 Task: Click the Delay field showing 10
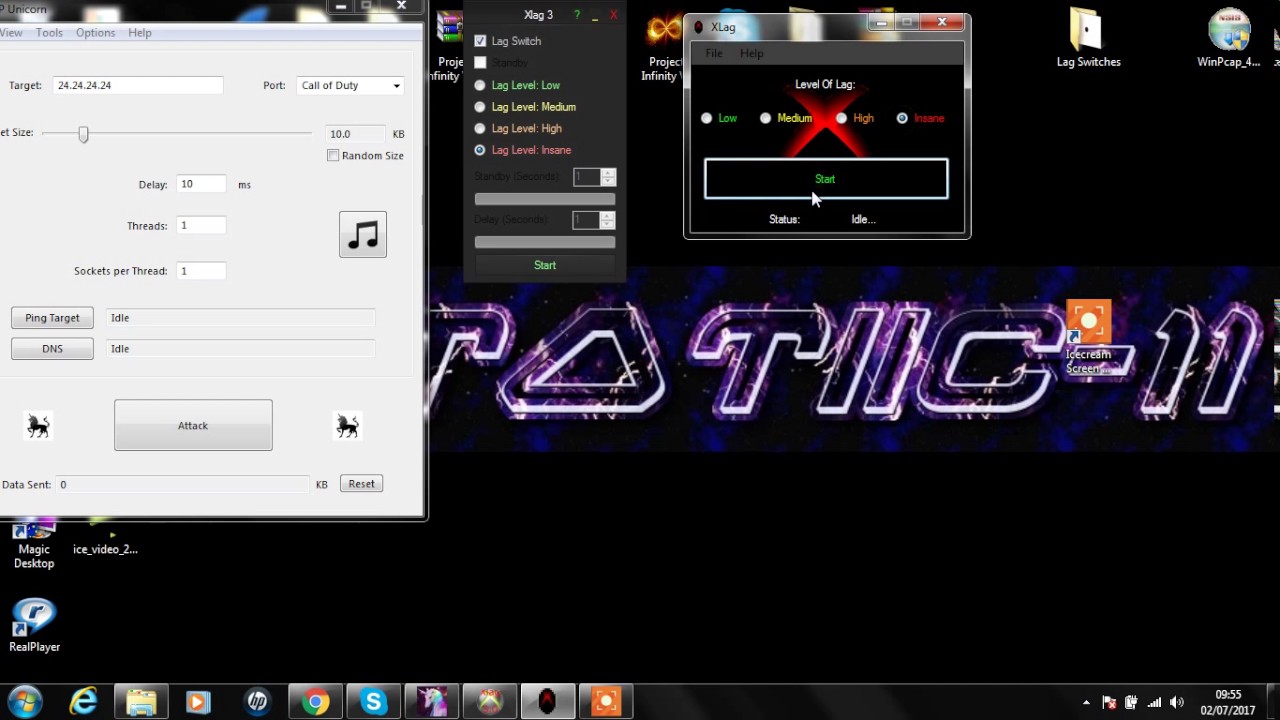point(201,184)
